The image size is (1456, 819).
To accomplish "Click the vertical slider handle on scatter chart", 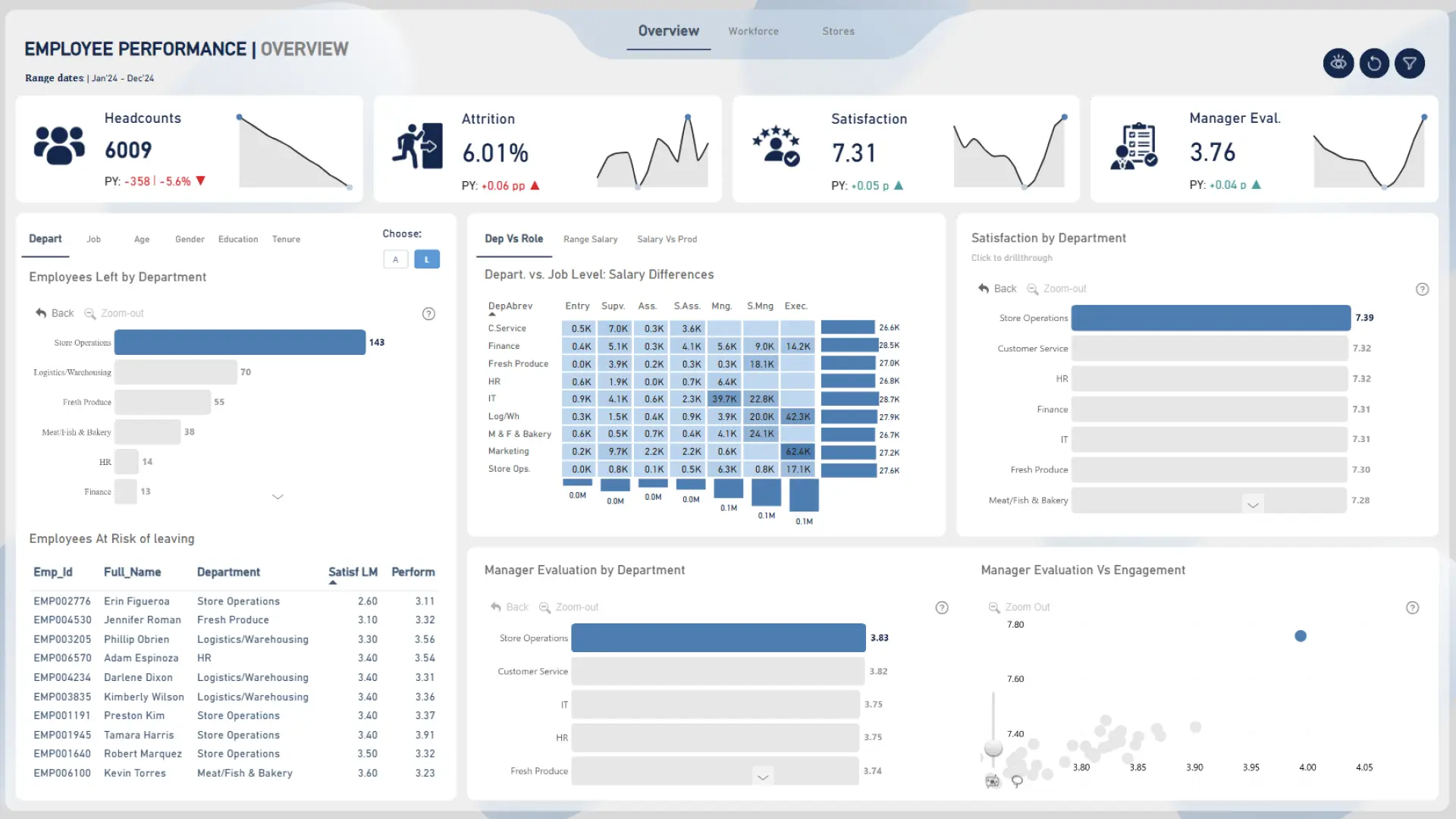I will pos(993,748).
